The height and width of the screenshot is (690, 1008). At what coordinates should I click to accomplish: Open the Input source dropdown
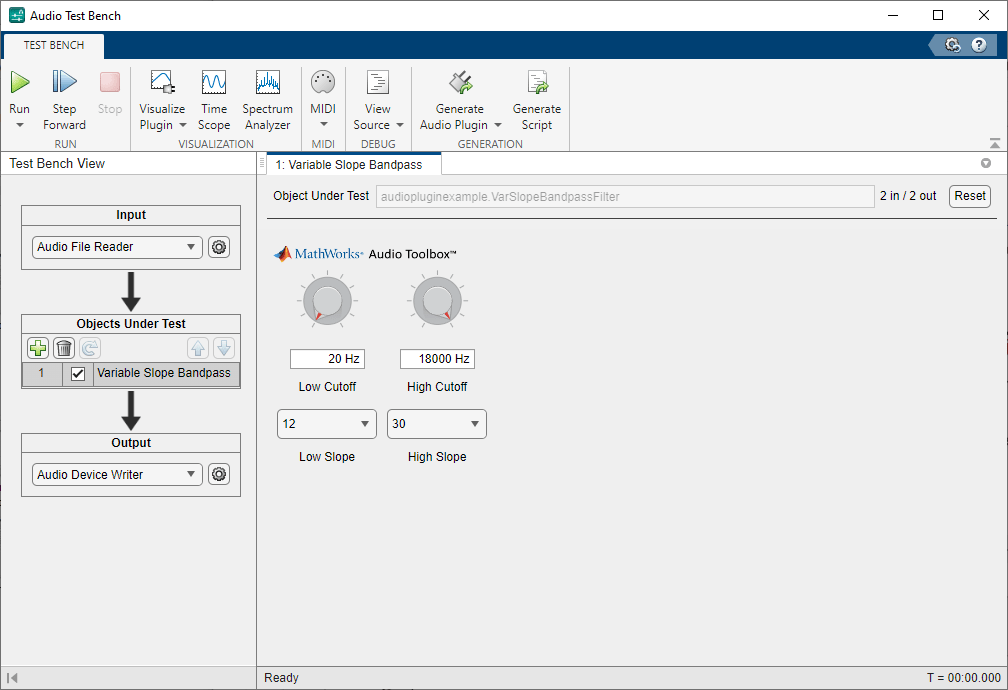[117, 247]
